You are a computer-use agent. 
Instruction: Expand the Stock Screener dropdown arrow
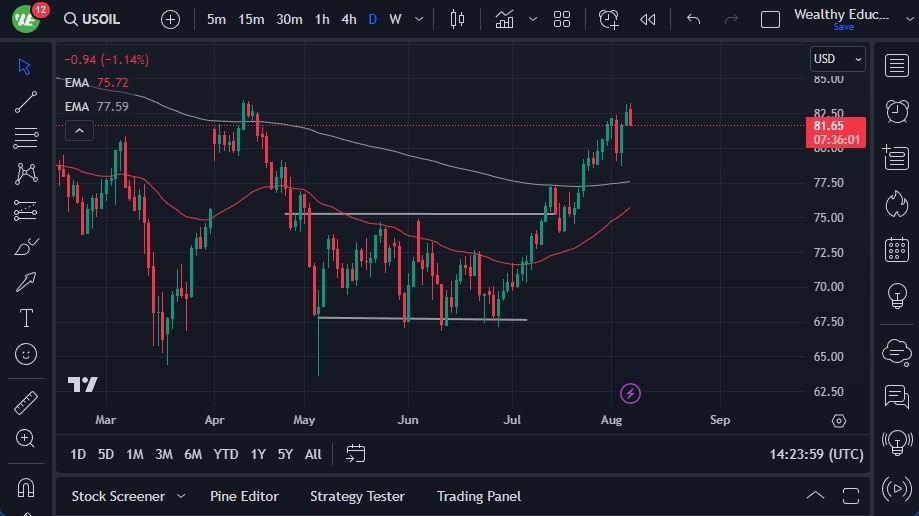pos(181,496)
